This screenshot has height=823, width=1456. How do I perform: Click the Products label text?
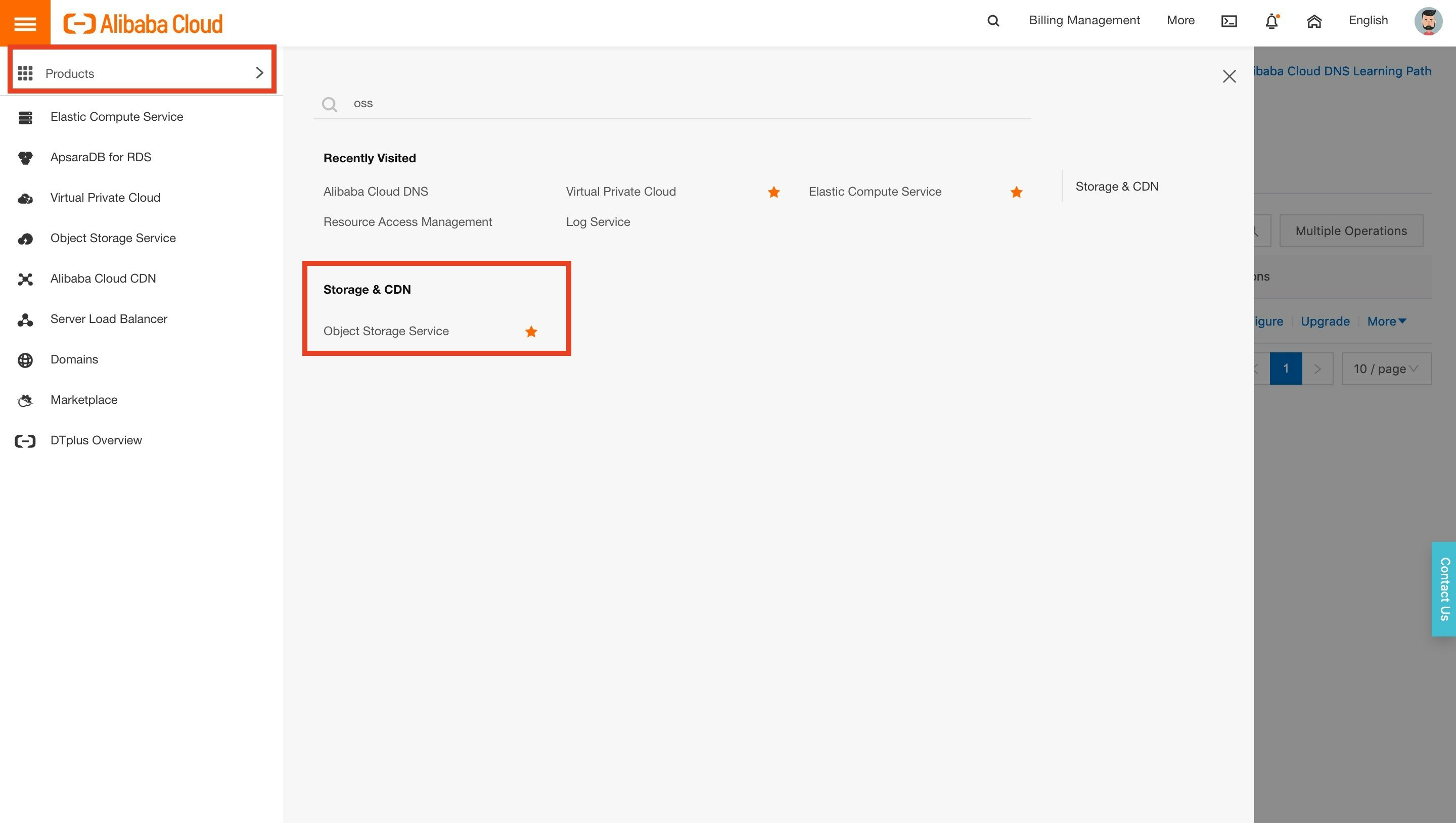[x=70, y=73]
